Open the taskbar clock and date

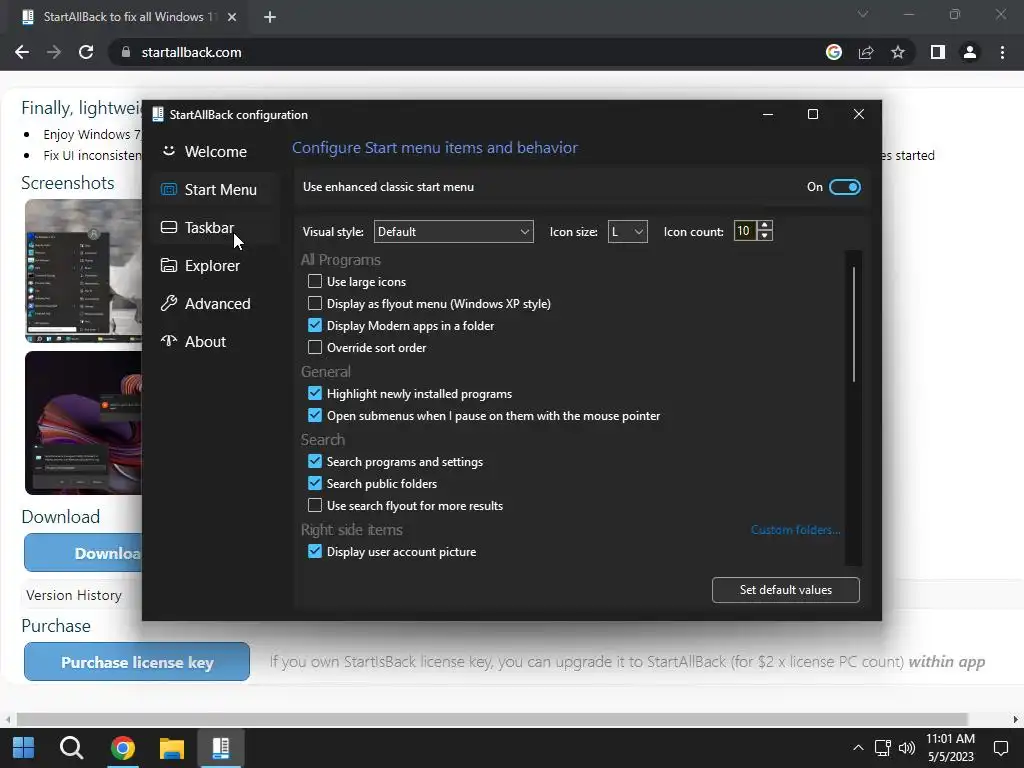coord(950,748)
